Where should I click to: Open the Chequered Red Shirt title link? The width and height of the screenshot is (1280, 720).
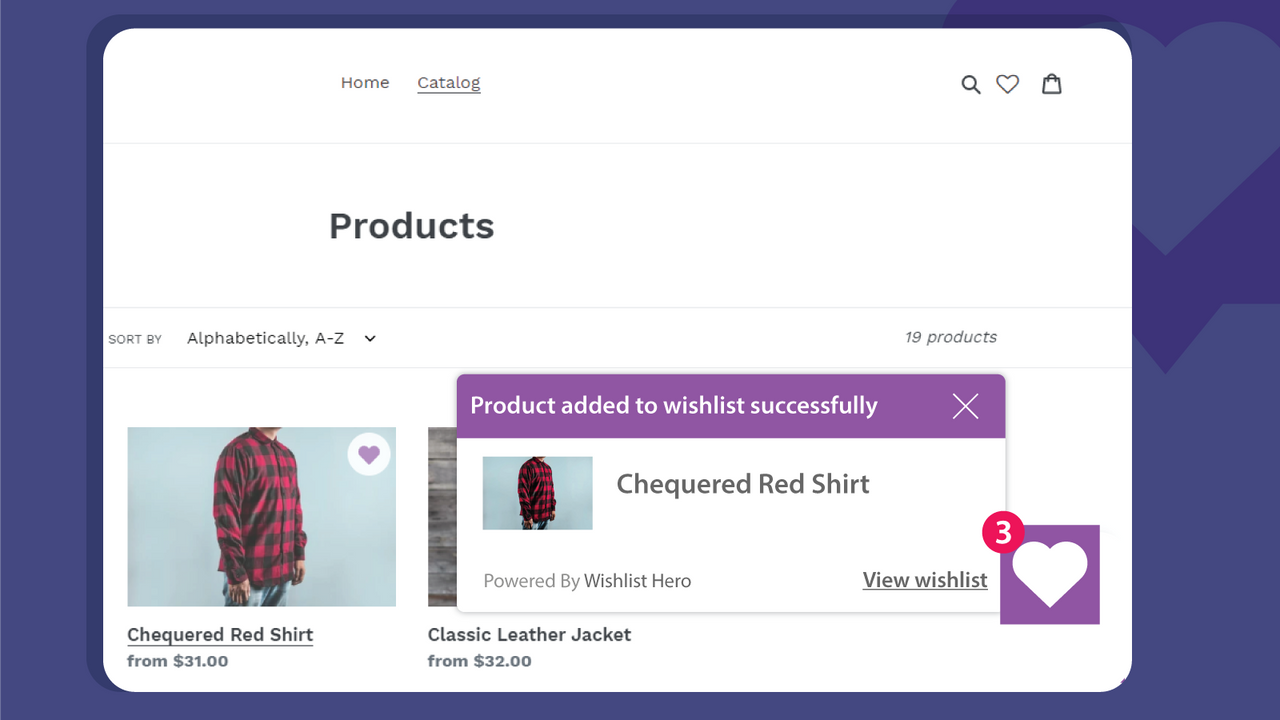pyautogui.click(x=220, y=635)
